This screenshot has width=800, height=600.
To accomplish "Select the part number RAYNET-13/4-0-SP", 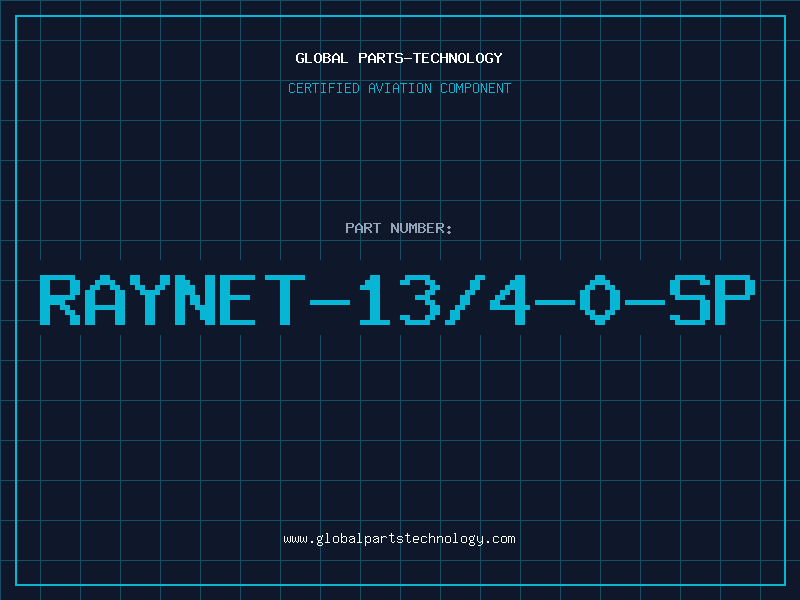I will [x=397, y=299].
